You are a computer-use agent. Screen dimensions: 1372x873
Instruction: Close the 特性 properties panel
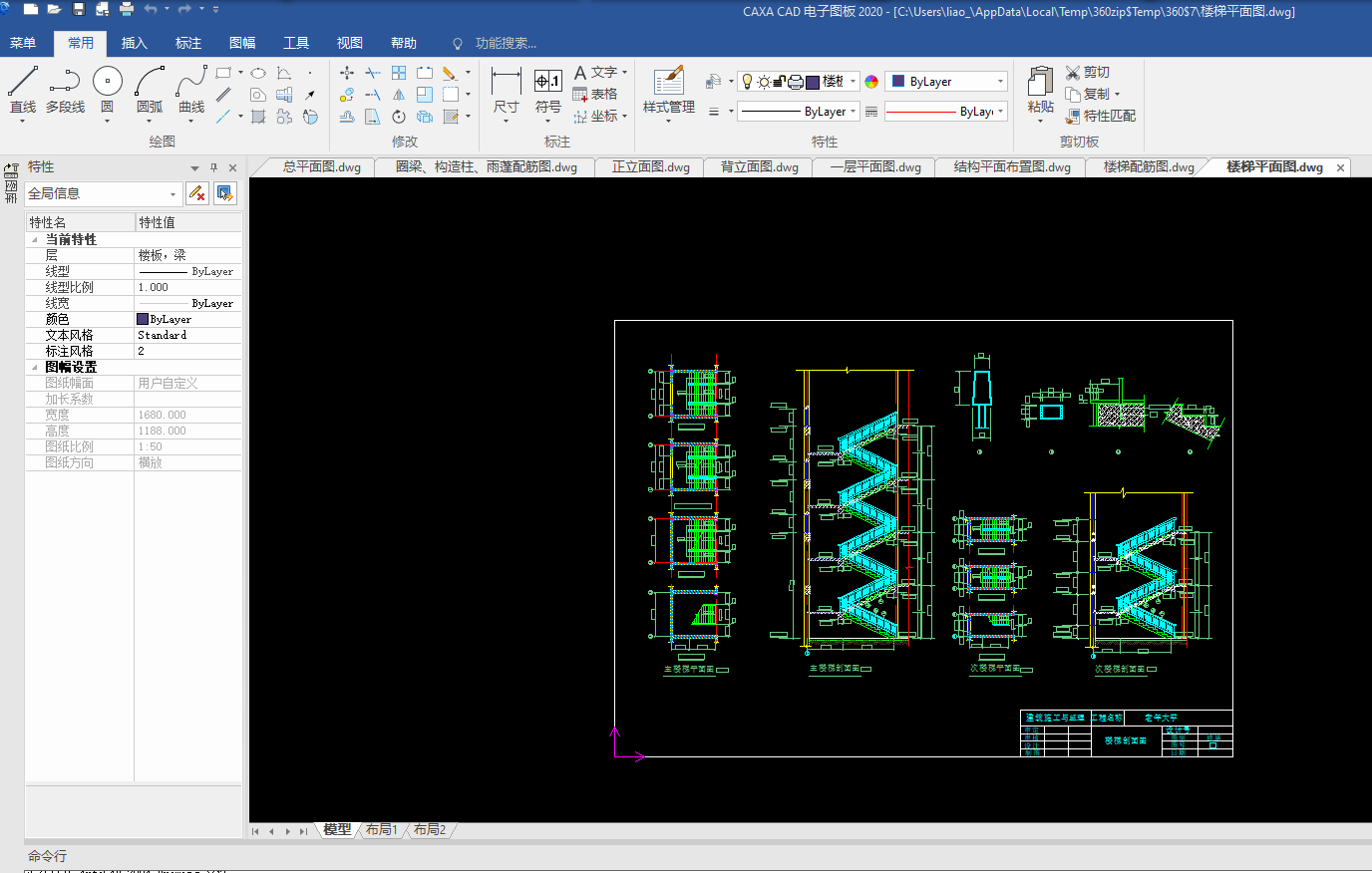233,167
